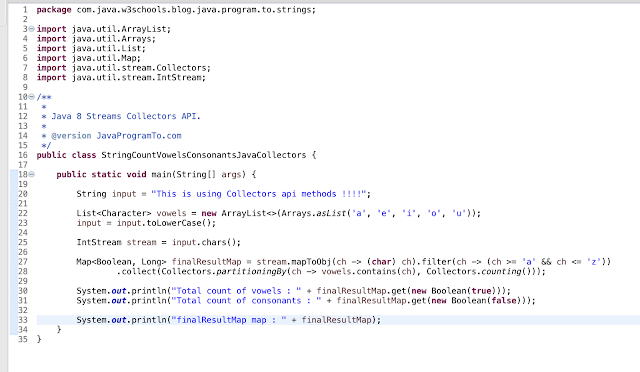The image size is (640, 372).
Task: Click the import java.util.ArrayList statement
Action: tap(104, 29)
